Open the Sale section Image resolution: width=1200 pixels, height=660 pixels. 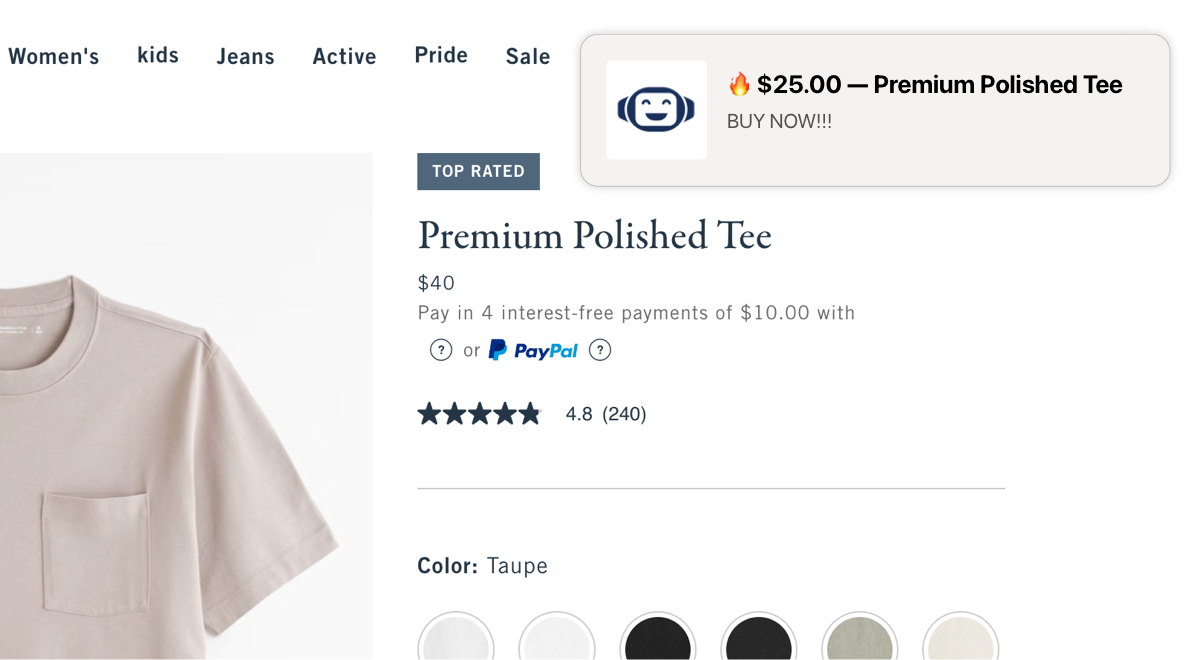pos(528,57)
